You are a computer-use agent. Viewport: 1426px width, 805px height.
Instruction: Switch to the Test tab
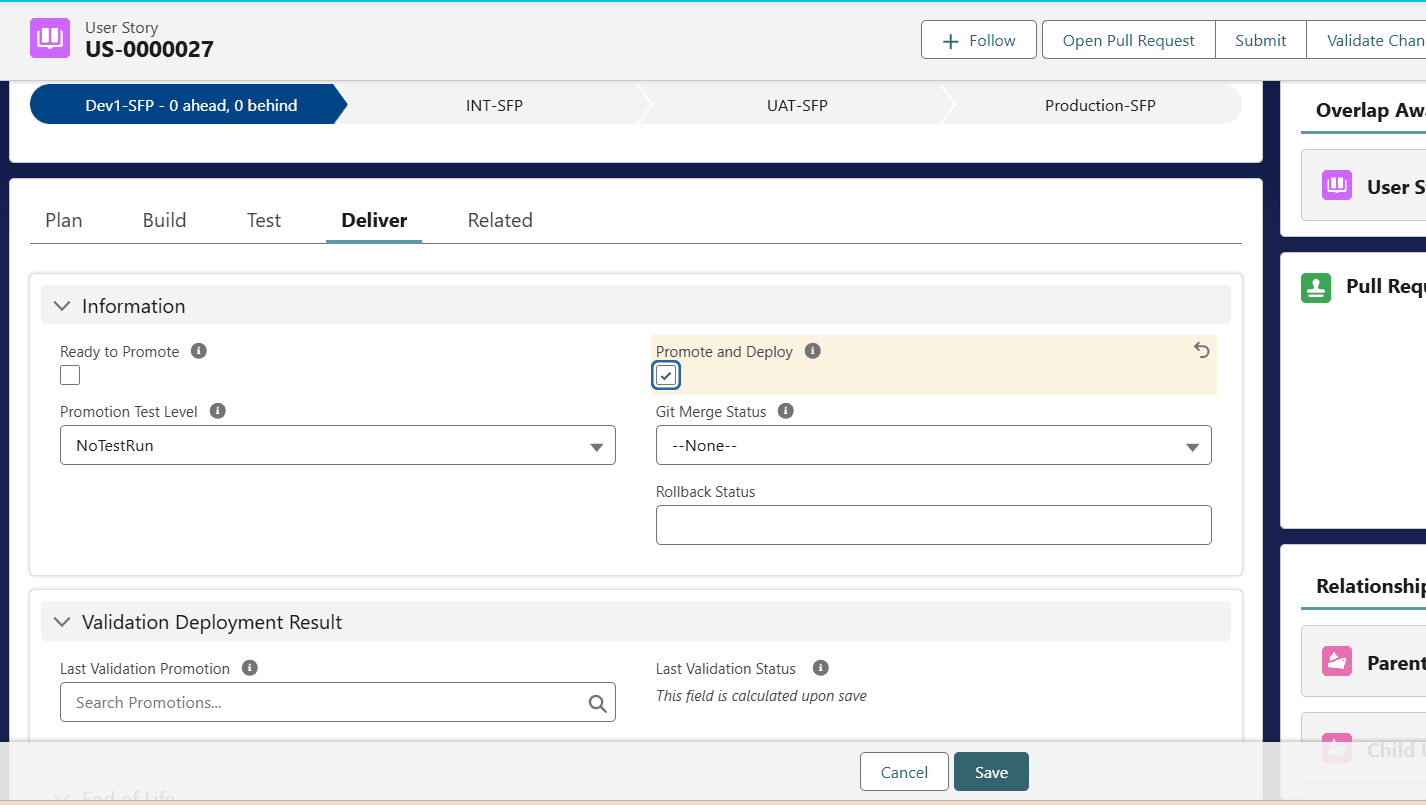point(264,220)
